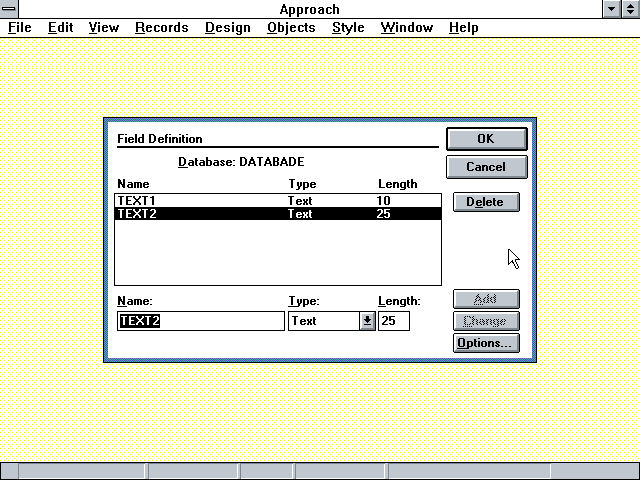
Task: Click the Length value 10 of TEXT1
Action: [384, 200]
